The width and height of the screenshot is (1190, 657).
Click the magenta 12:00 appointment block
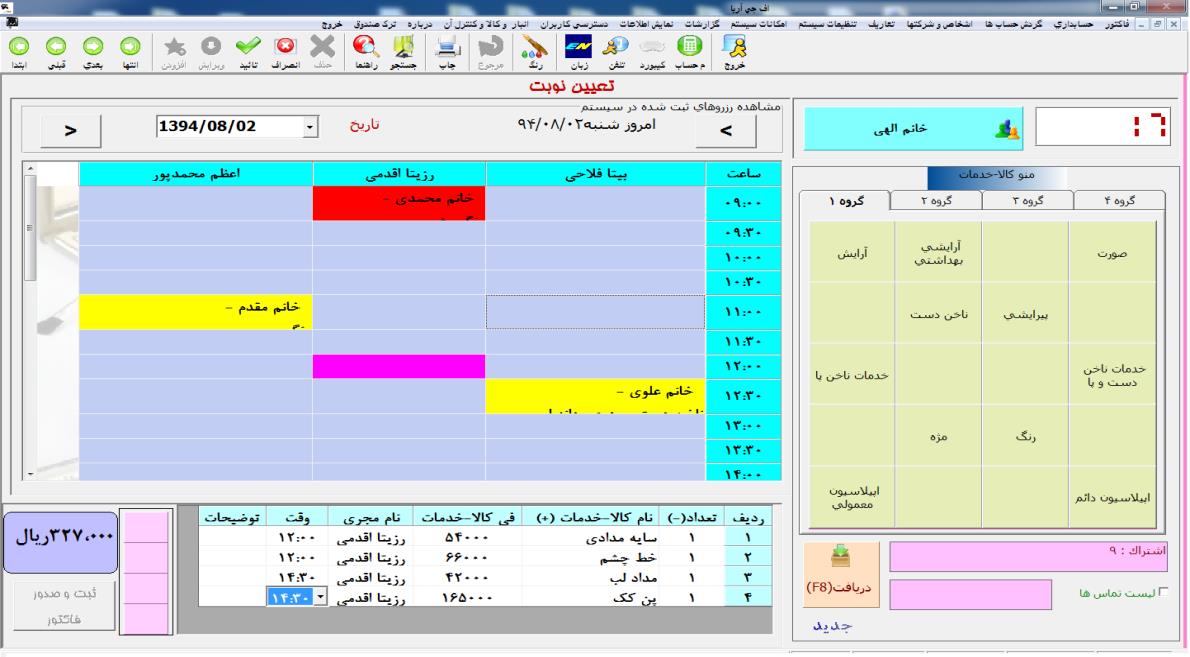pos(399,366)
